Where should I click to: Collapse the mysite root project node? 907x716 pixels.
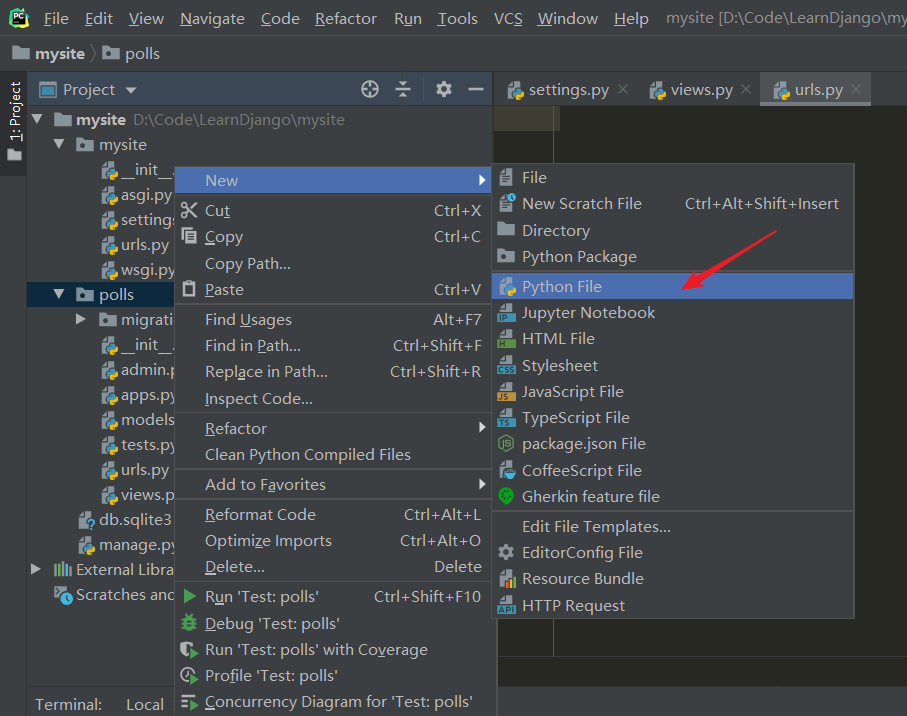(x=38, y=119)
